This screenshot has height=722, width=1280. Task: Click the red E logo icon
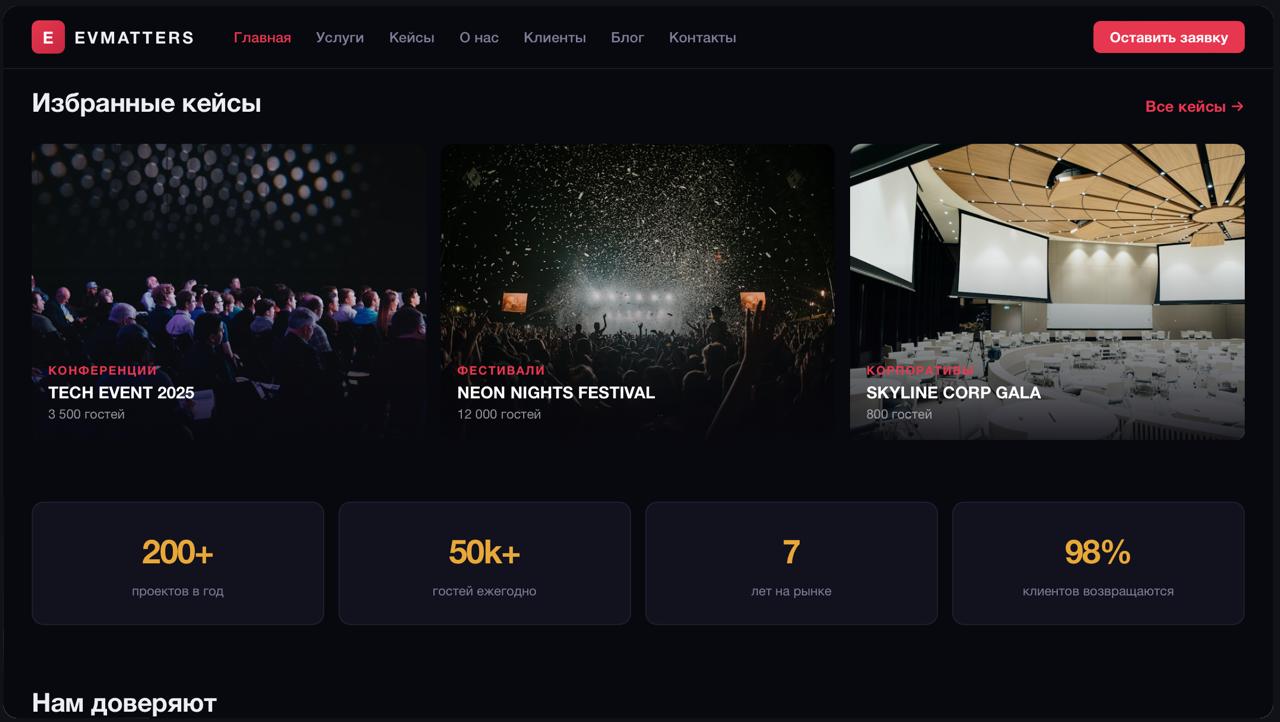click(48, 37)
